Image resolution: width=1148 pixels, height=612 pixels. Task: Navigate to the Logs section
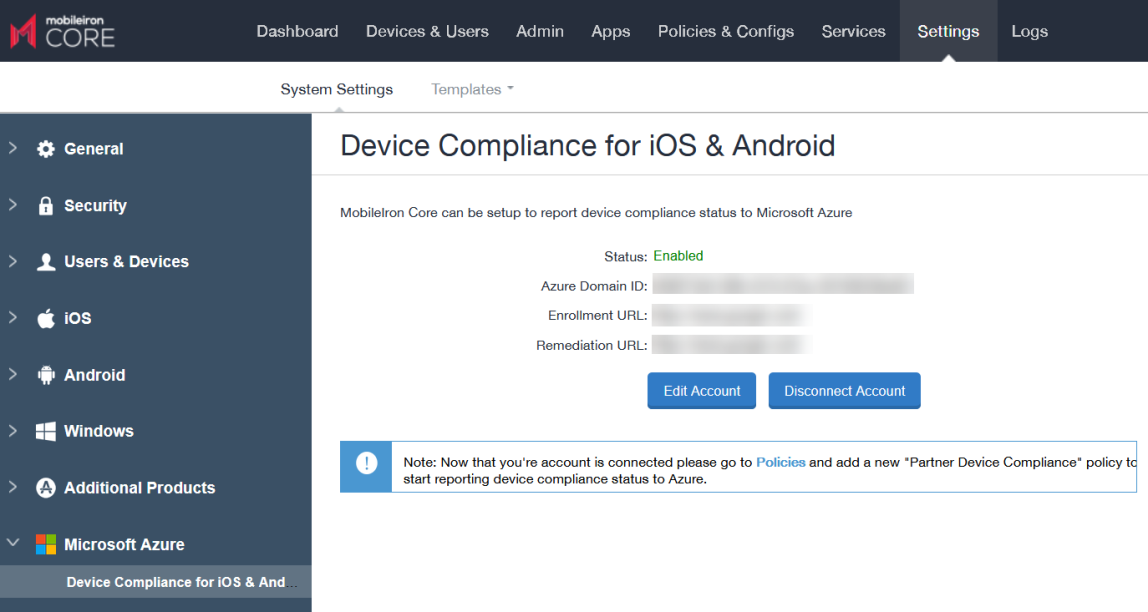point(1029,31)
